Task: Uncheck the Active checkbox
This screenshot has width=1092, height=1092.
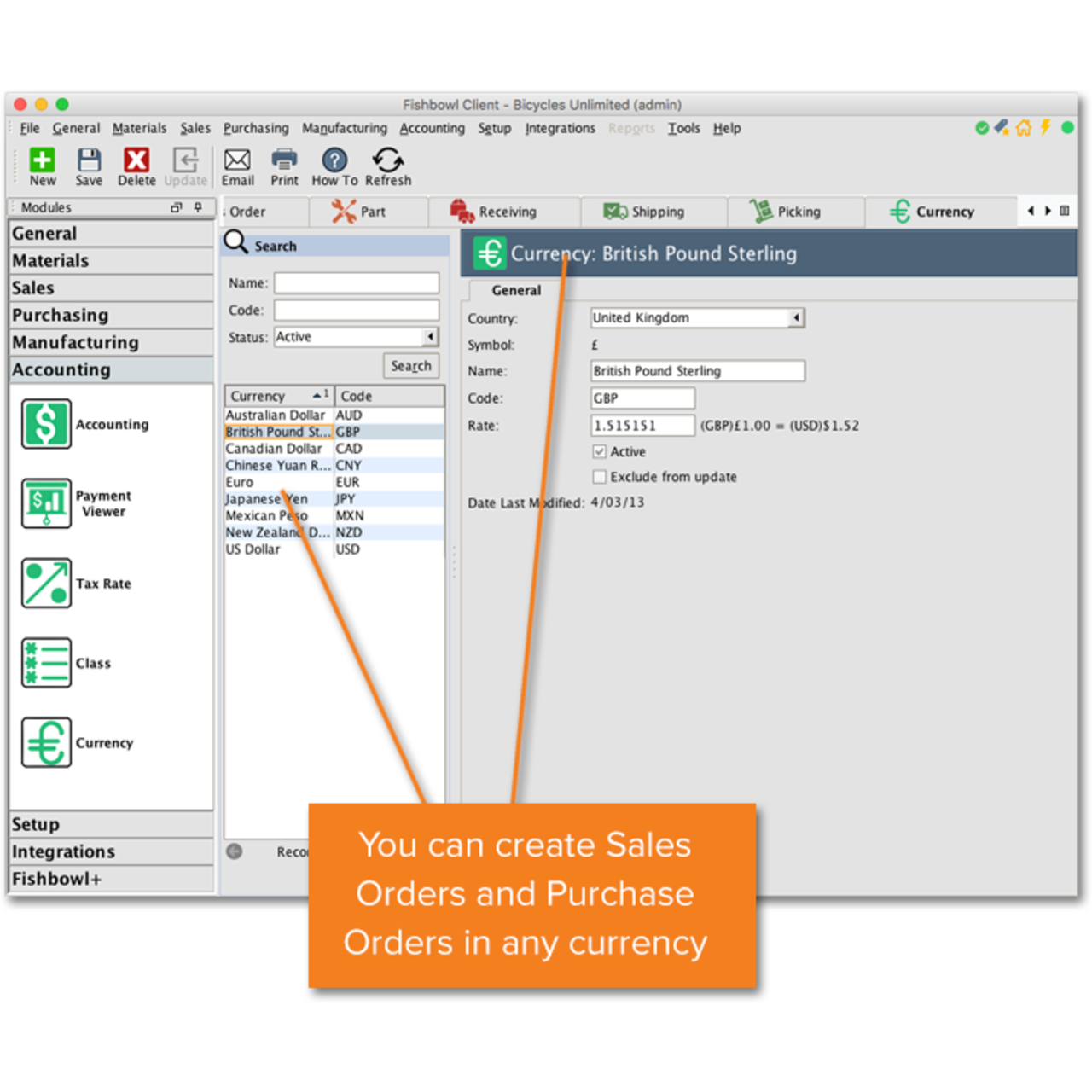Action: click(x=600, y=451)
